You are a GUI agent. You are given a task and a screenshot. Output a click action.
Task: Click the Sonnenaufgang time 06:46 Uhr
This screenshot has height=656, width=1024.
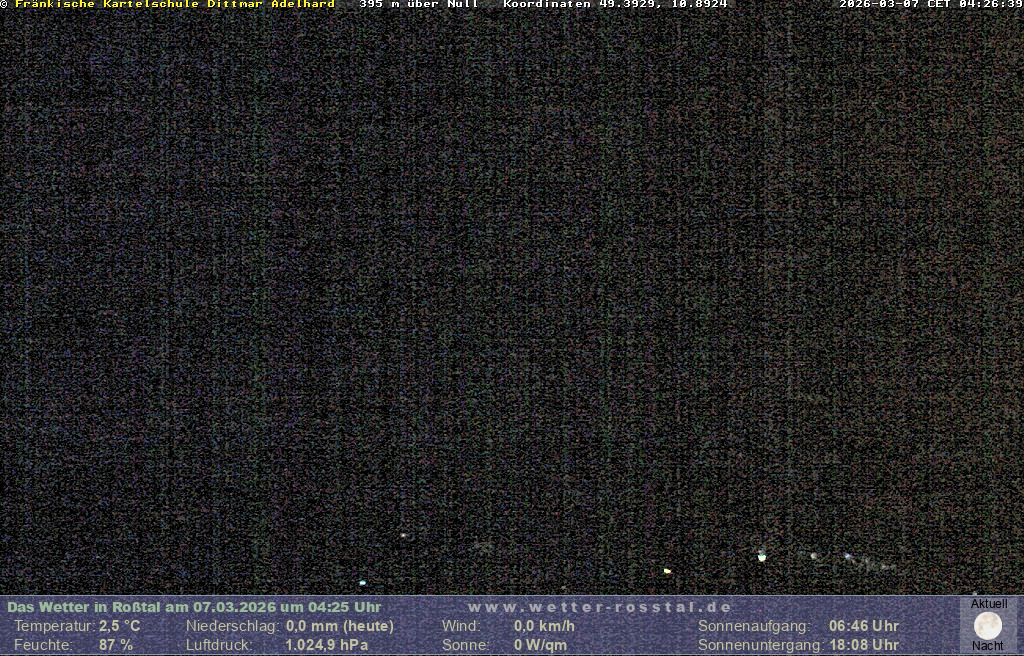(864, 626)
